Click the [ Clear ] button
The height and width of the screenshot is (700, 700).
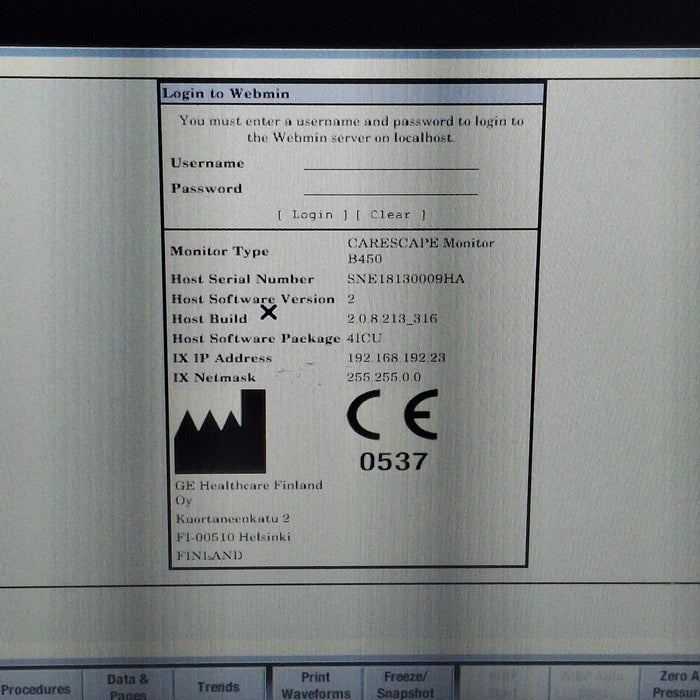pyautogui.click(x=391, y=215)
